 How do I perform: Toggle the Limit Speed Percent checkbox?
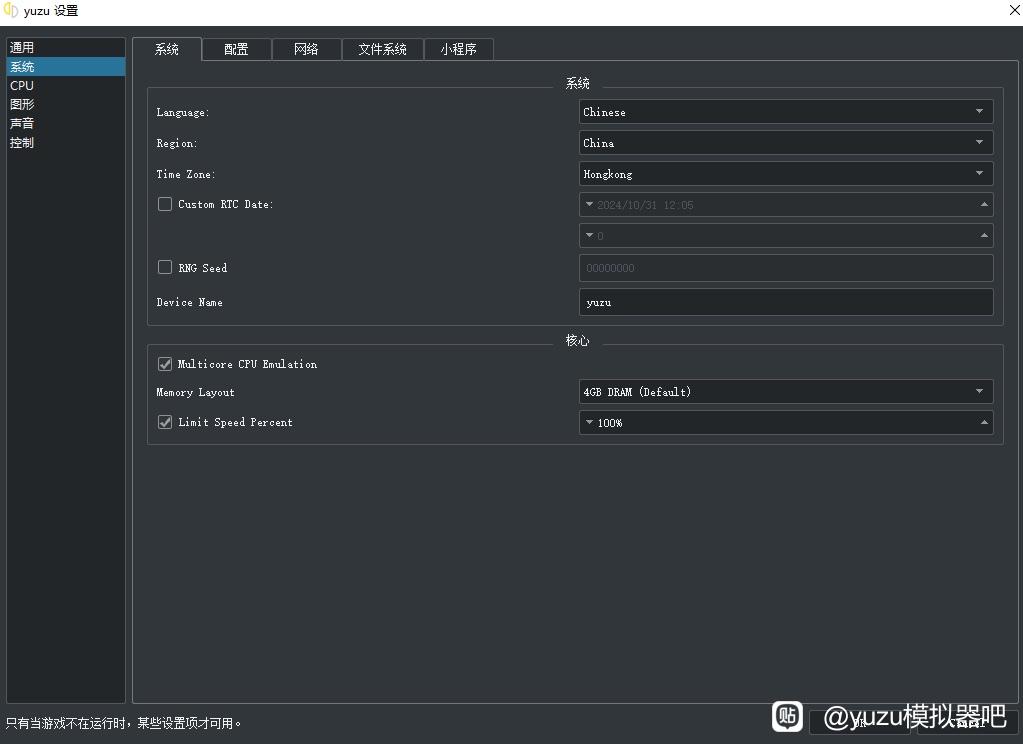tap(165, 422)
